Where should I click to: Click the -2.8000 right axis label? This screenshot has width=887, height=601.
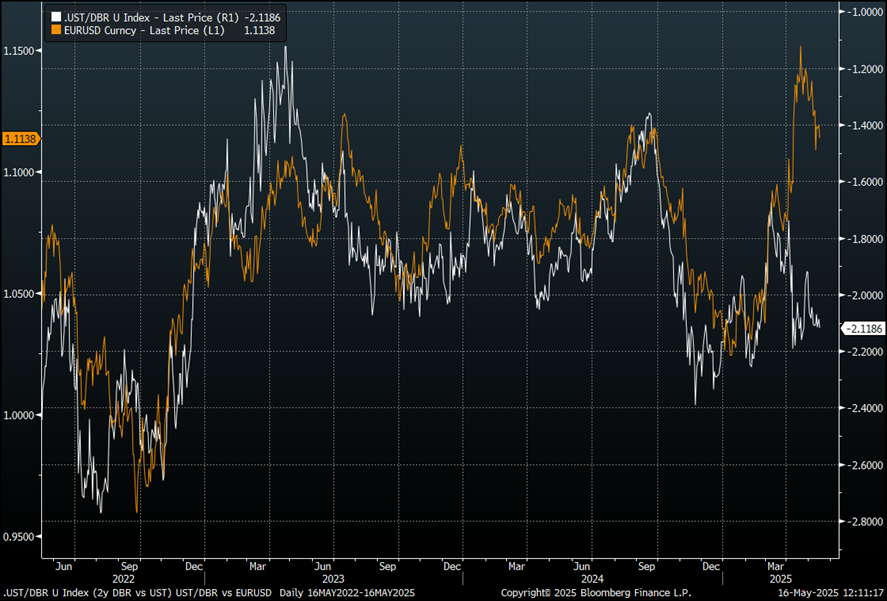[864, 522]
